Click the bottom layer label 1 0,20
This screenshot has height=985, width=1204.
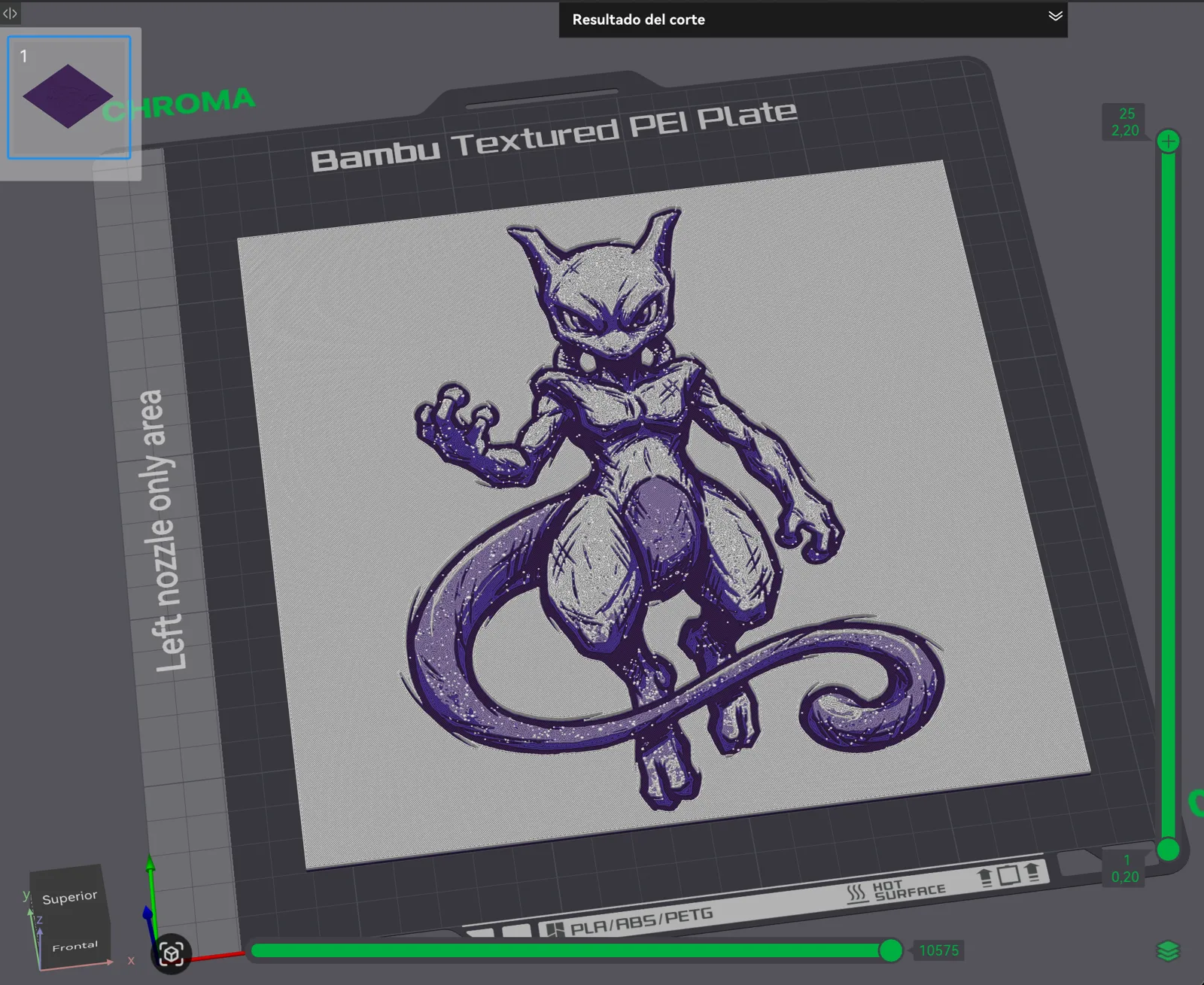tap(1125, 868)
